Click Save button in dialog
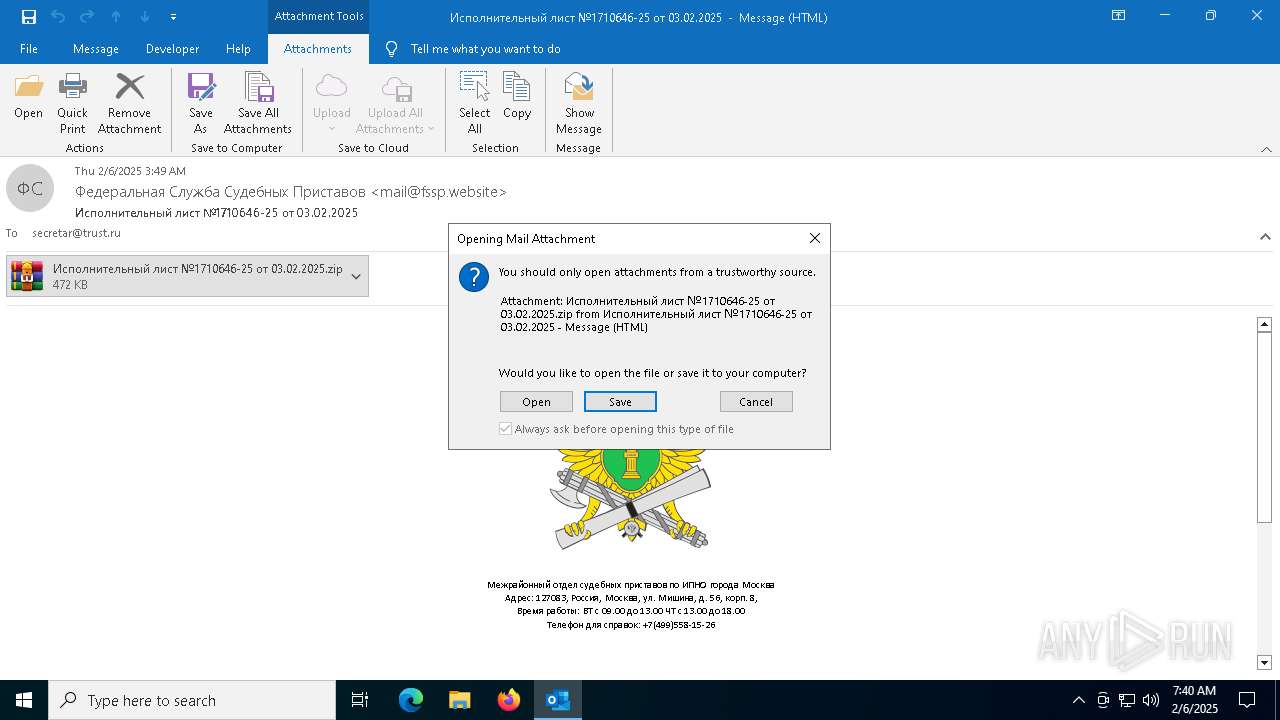The height and width of the screenshot is (720, 1280). [620, 401]
